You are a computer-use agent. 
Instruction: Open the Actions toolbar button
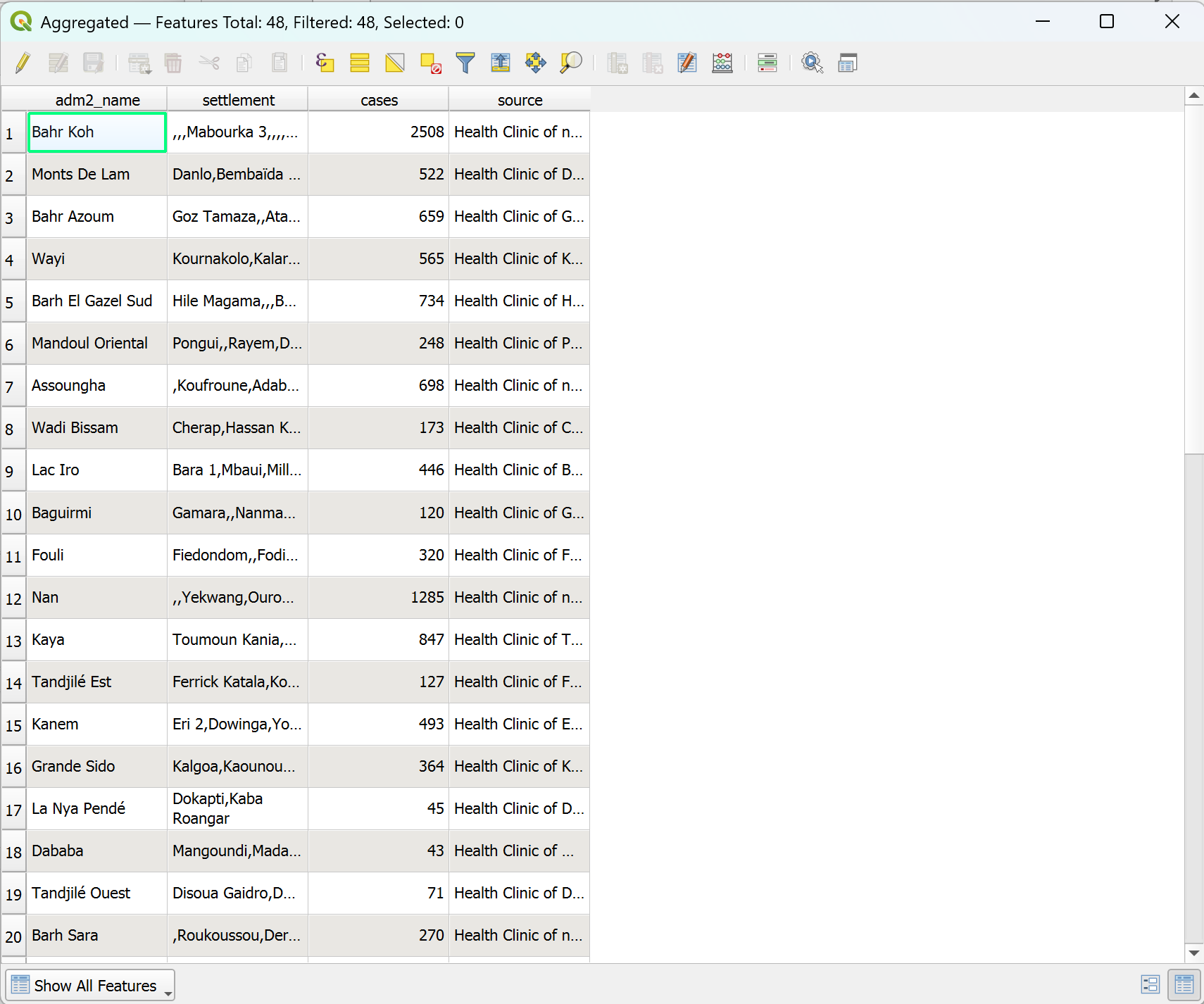click(813, 63)
